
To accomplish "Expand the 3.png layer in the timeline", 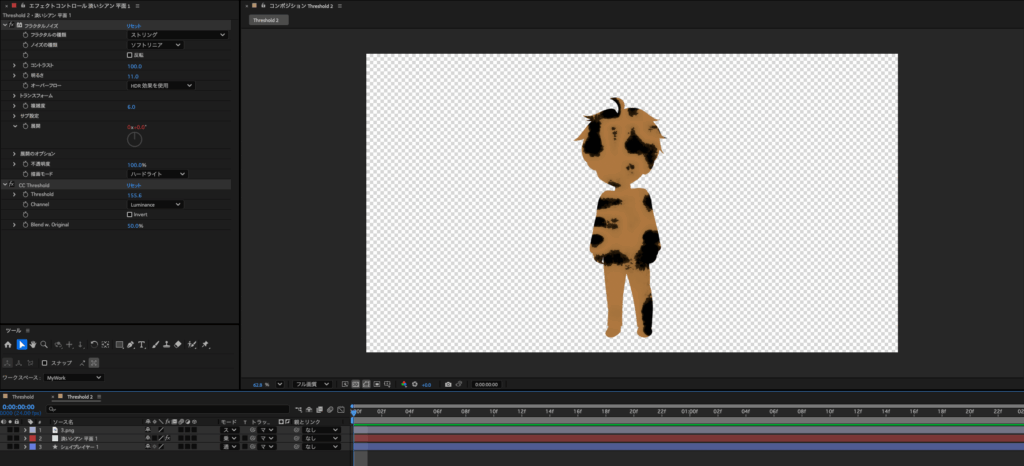I will pos(24,430).
